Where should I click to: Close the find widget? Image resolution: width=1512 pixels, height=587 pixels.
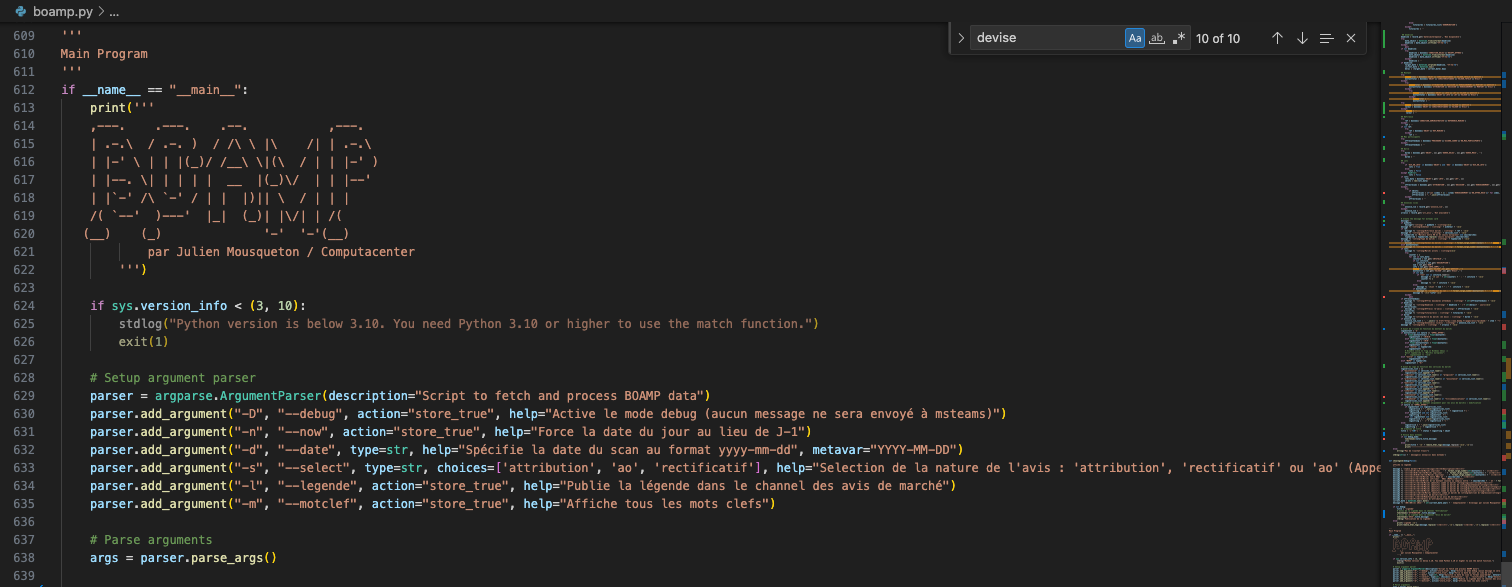(x=1351, y=38)
